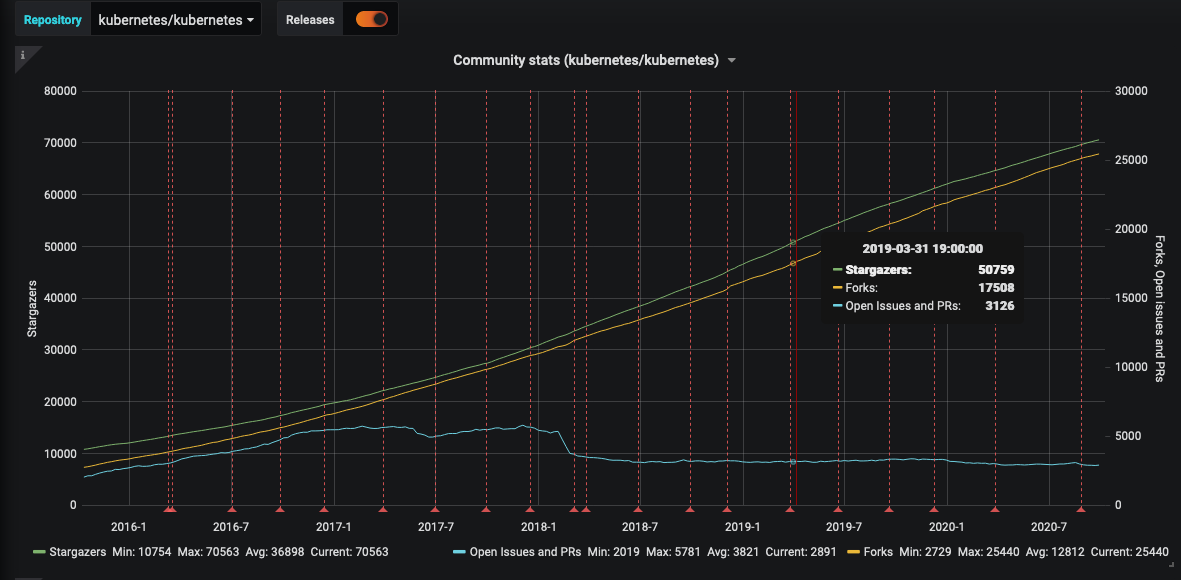Click tooltip Open Issues and PRs value 3126
The height and width of the screenshot is (580, 1181).
pos(1002,306)
